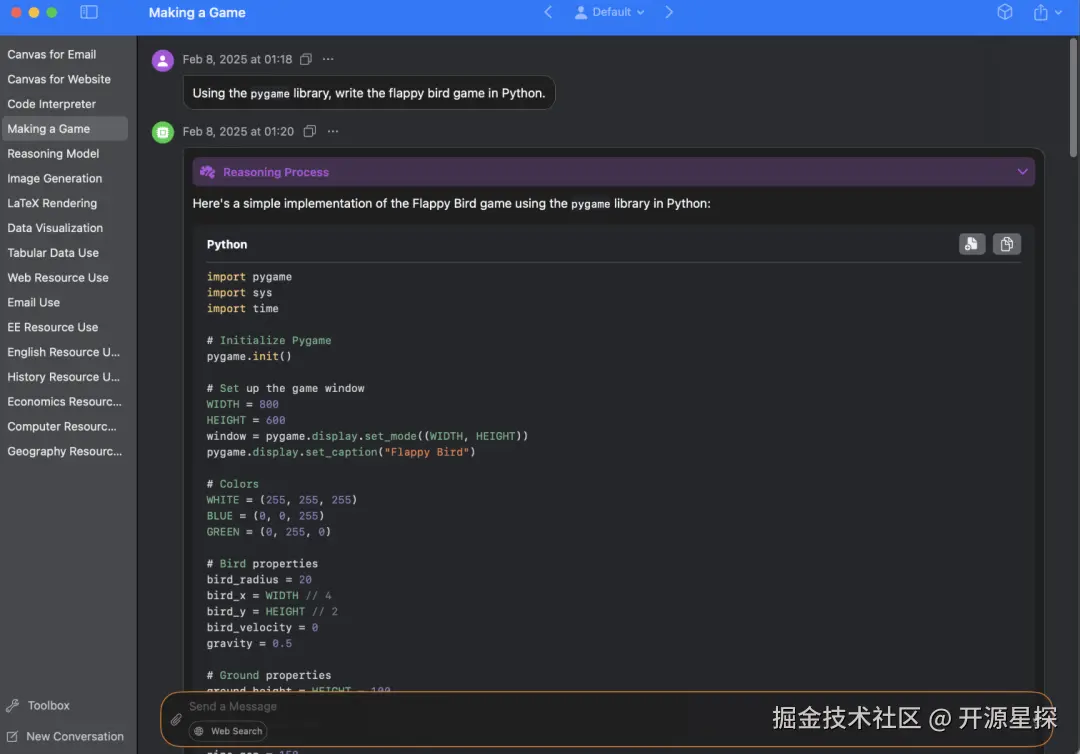The width and height of the screenshot is (1080, 754).
Task: Open the Code Interpreter conversation
Action: click(x=64, y=104)
